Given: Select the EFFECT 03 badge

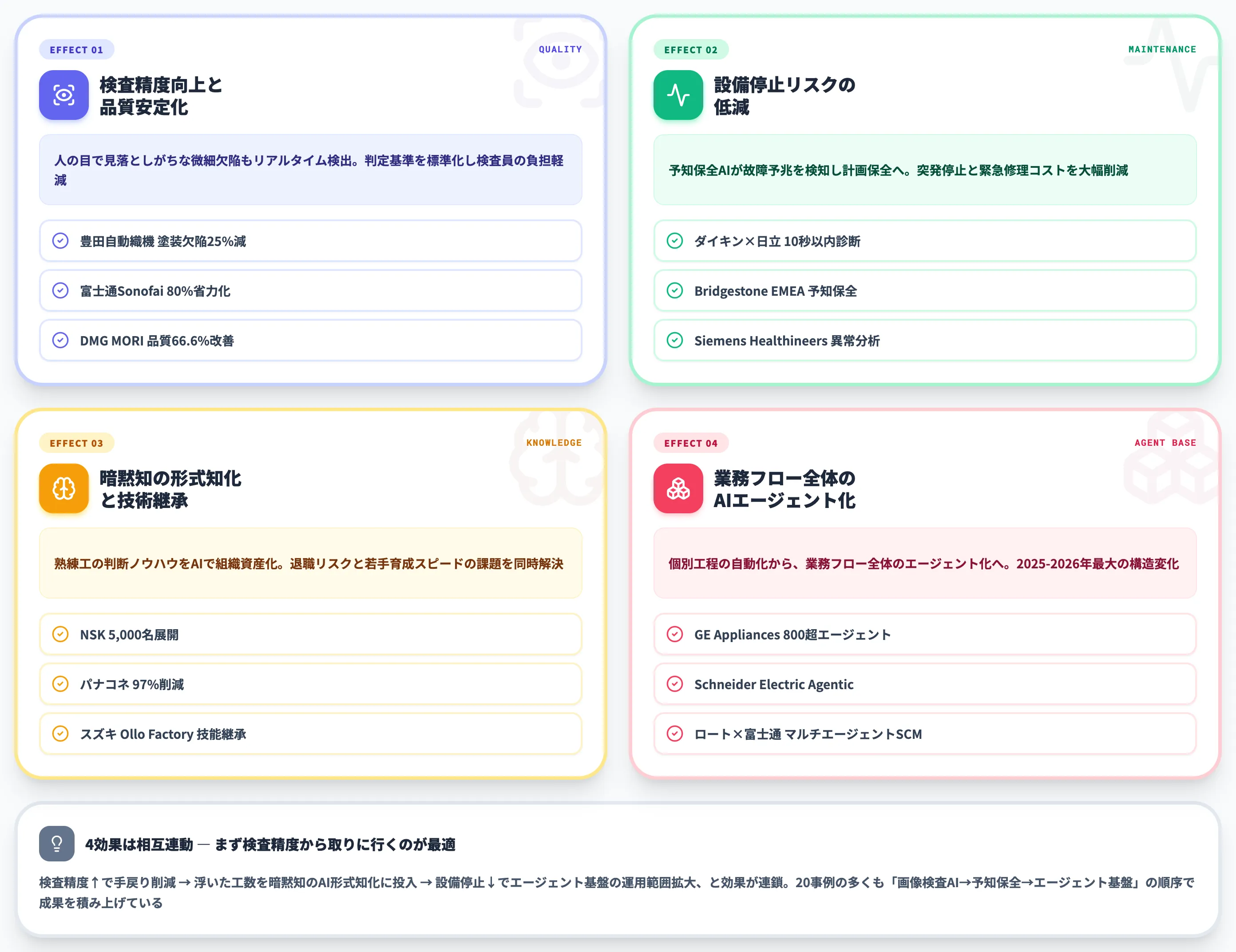Looking at the screenshot, I should [76, 443].
